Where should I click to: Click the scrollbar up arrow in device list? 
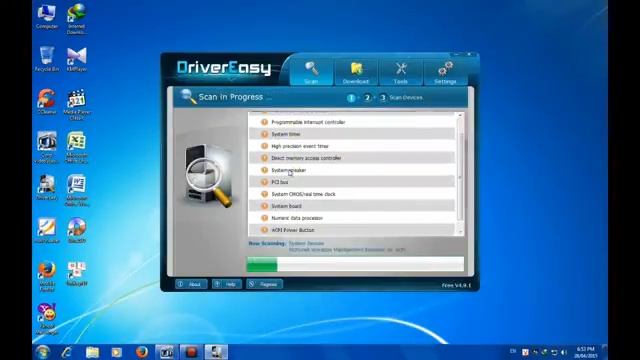coord(460,116)
